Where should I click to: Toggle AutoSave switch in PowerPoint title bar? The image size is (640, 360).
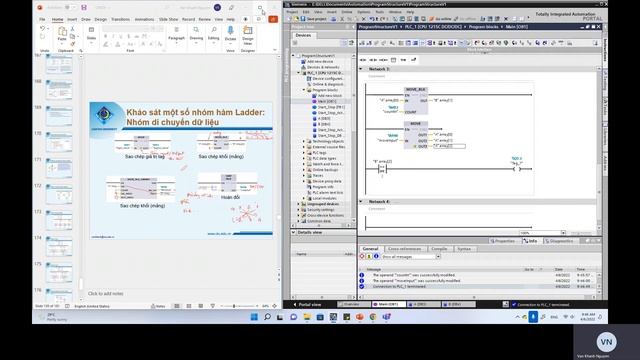[69, 7]
